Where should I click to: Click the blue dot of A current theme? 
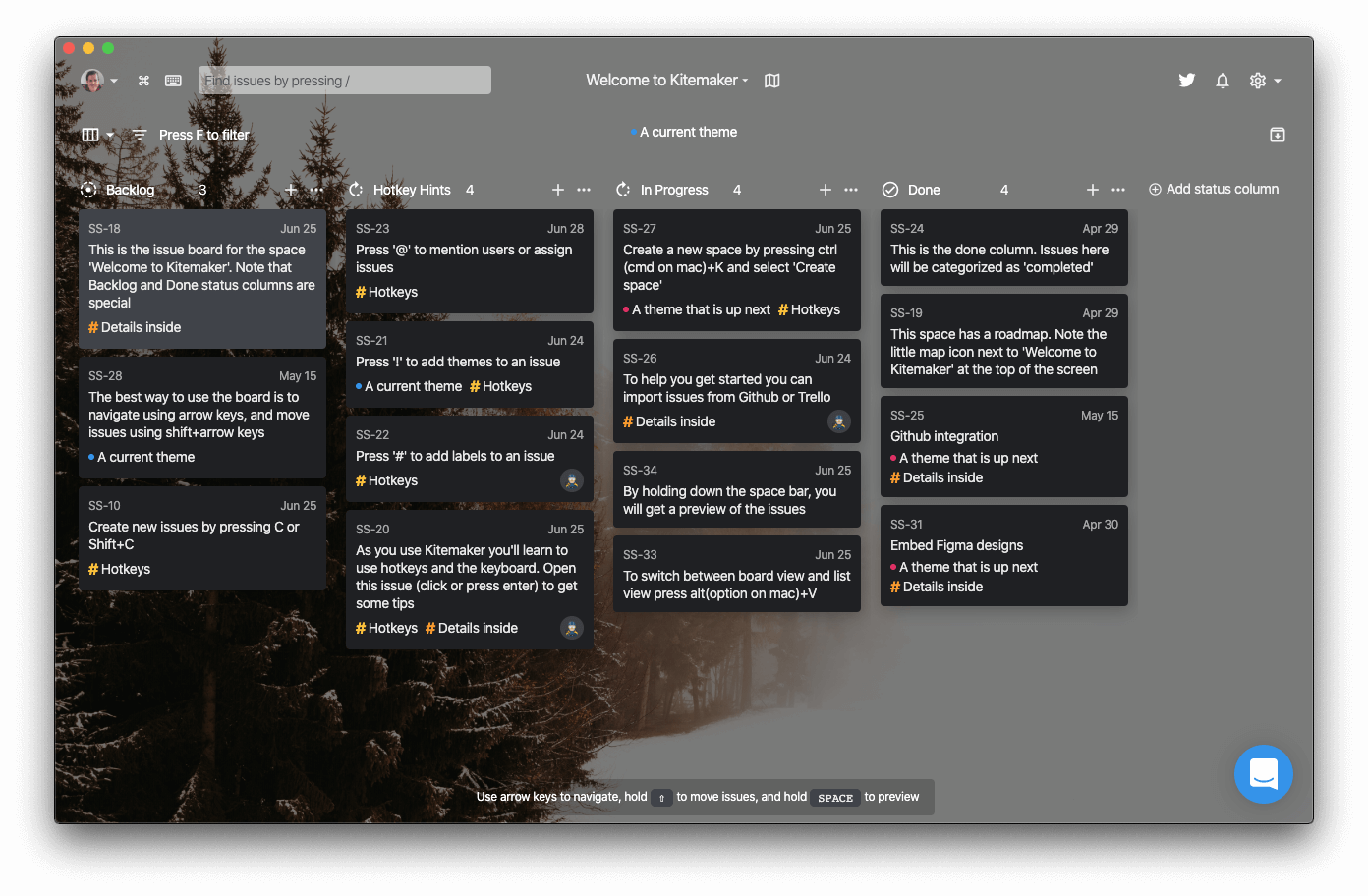tap(635, 132)
